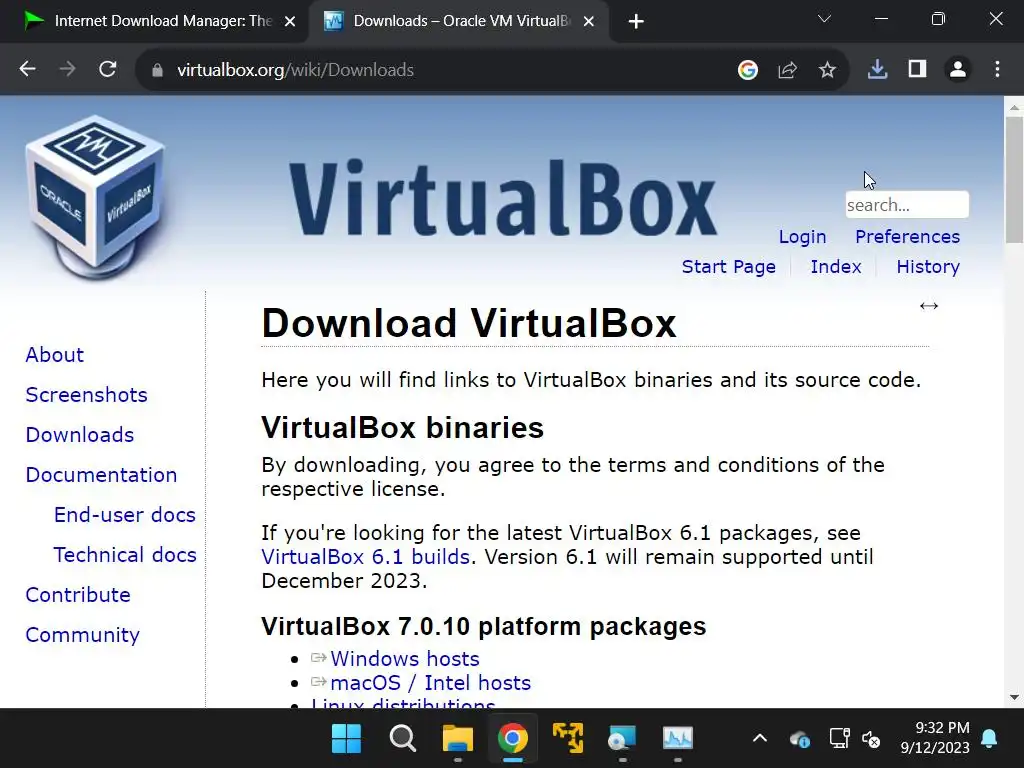Click the page scrollbar thumb

coord(1014,180)
